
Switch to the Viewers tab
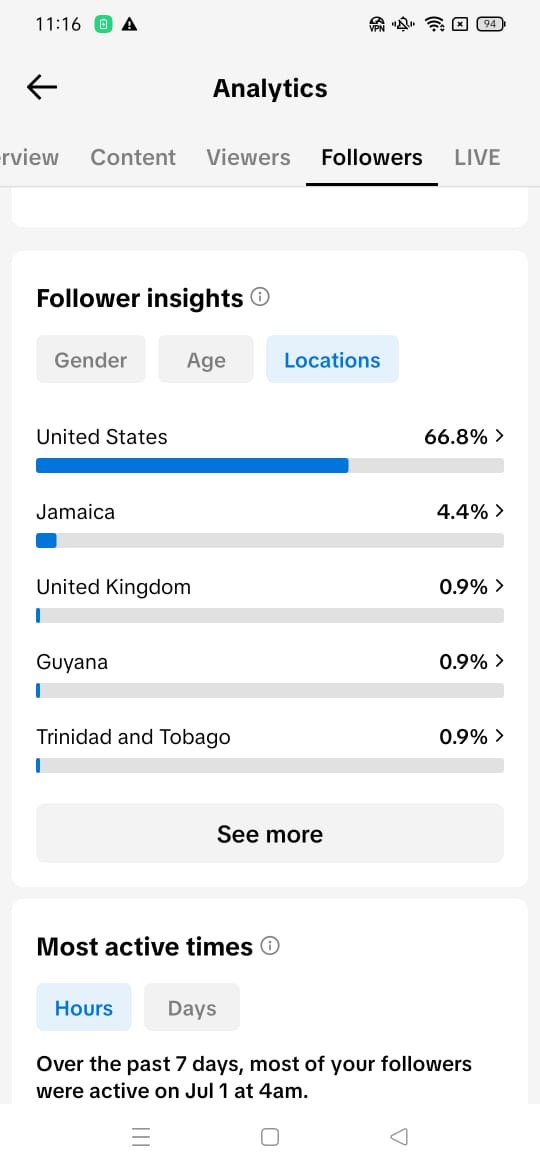pyautogui.click(x=248, y=157)
